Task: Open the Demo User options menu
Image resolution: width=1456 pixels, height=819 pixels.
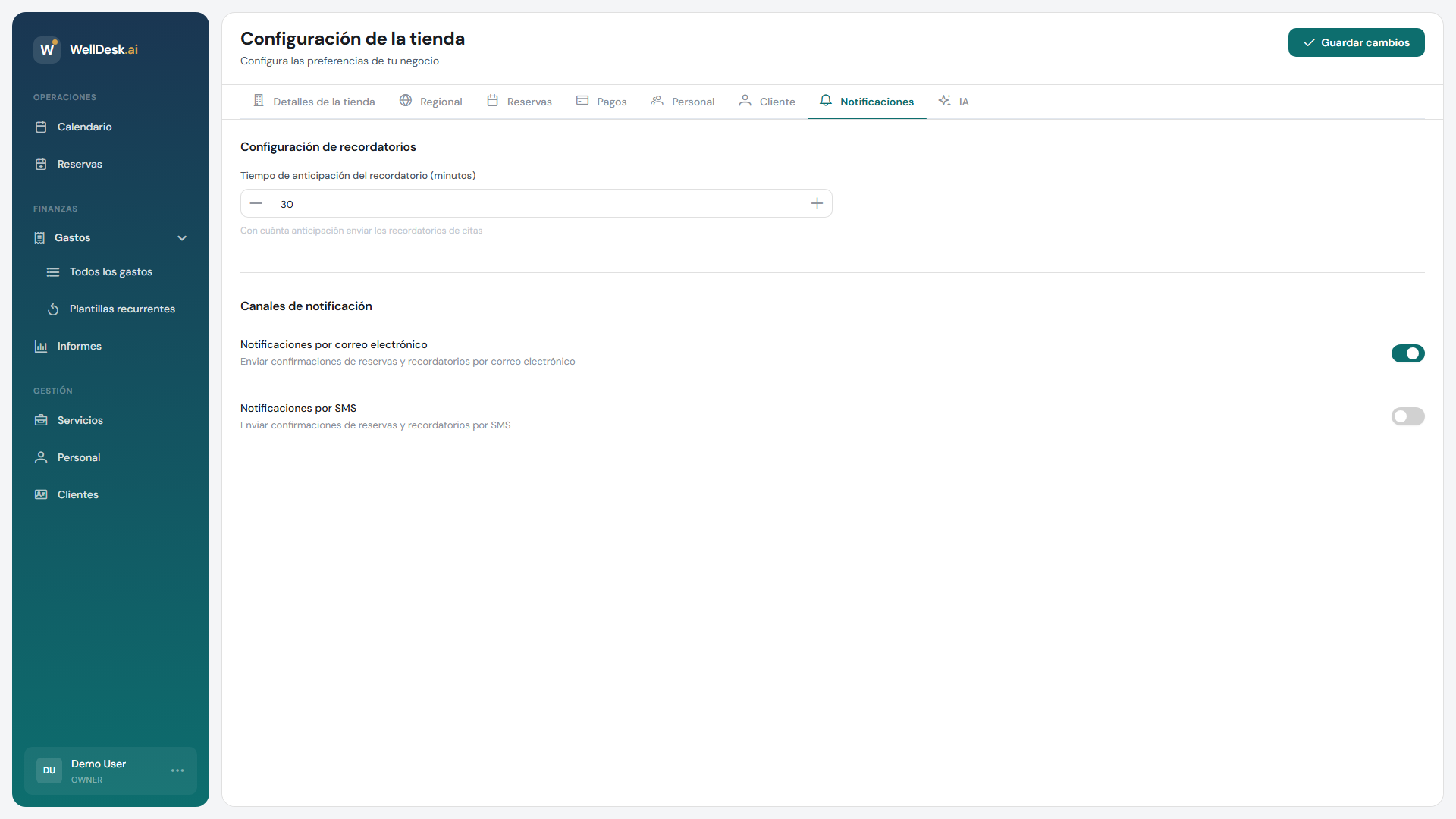Action: tap(177, 770)
